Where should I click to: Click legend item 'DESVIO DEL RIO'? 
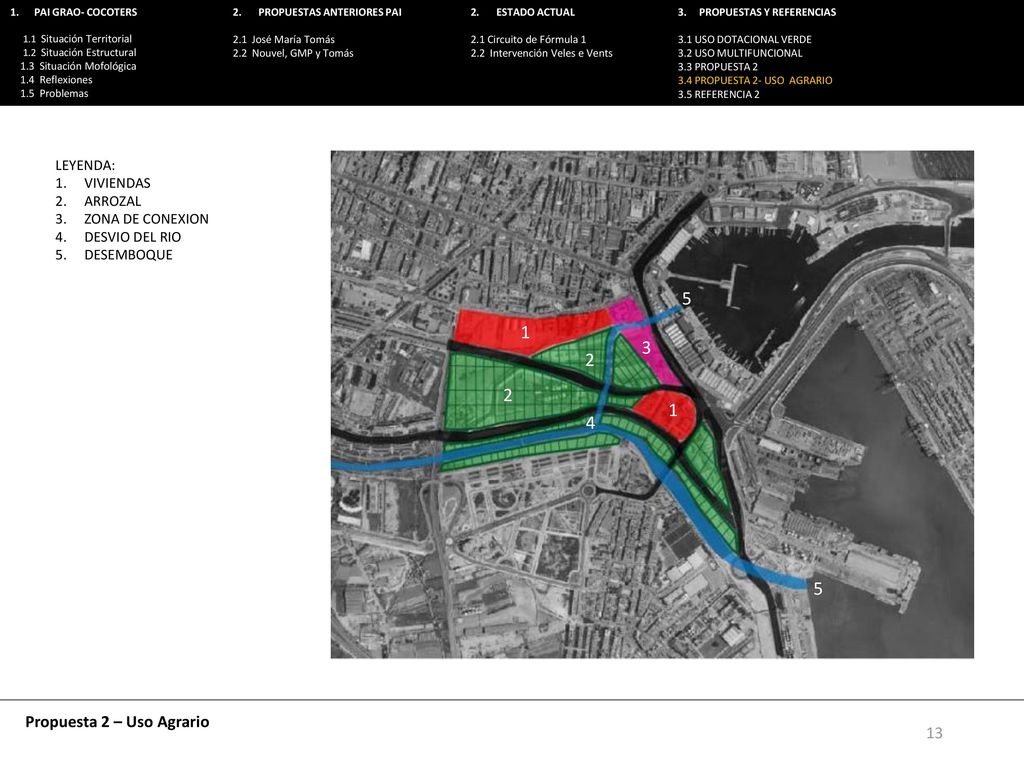point(133,237)
